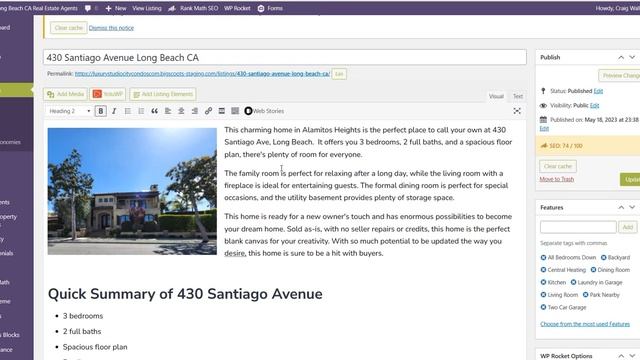Choose from the most used Features

pyautogui.click(x=585, y=324)
